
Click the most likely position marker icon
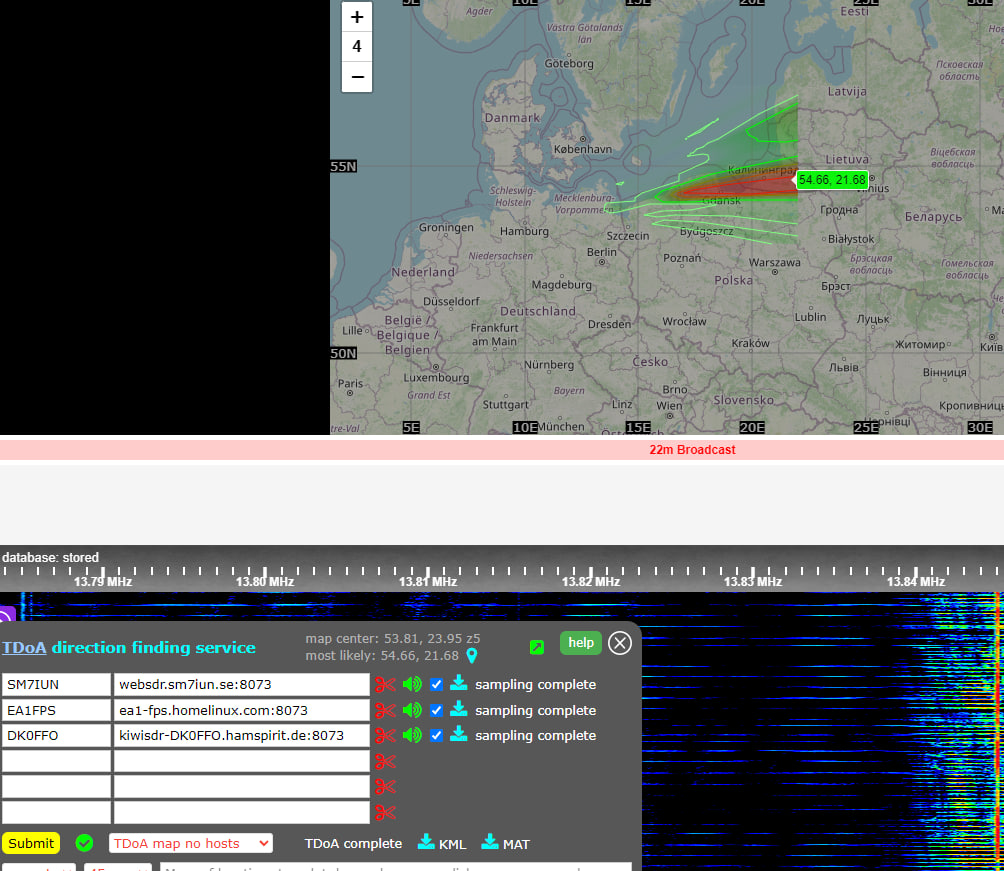click(x=472, y=656)
